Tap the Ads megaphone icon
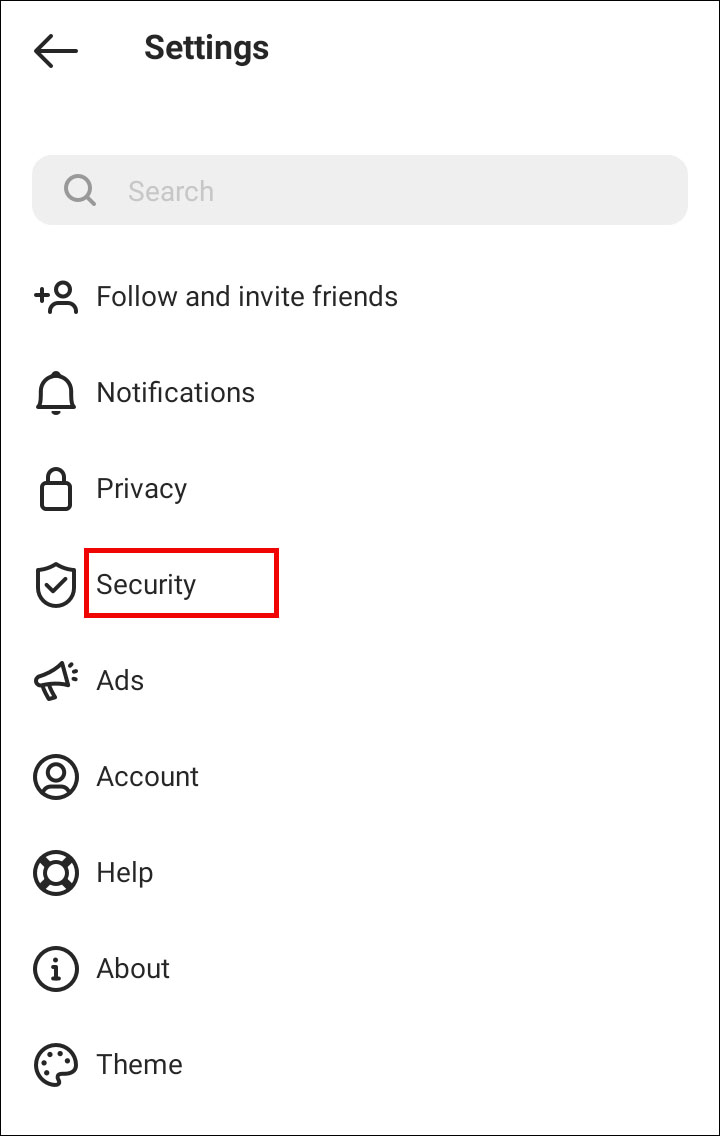This screenshot has width=720, height=1136. coord(56,681)
